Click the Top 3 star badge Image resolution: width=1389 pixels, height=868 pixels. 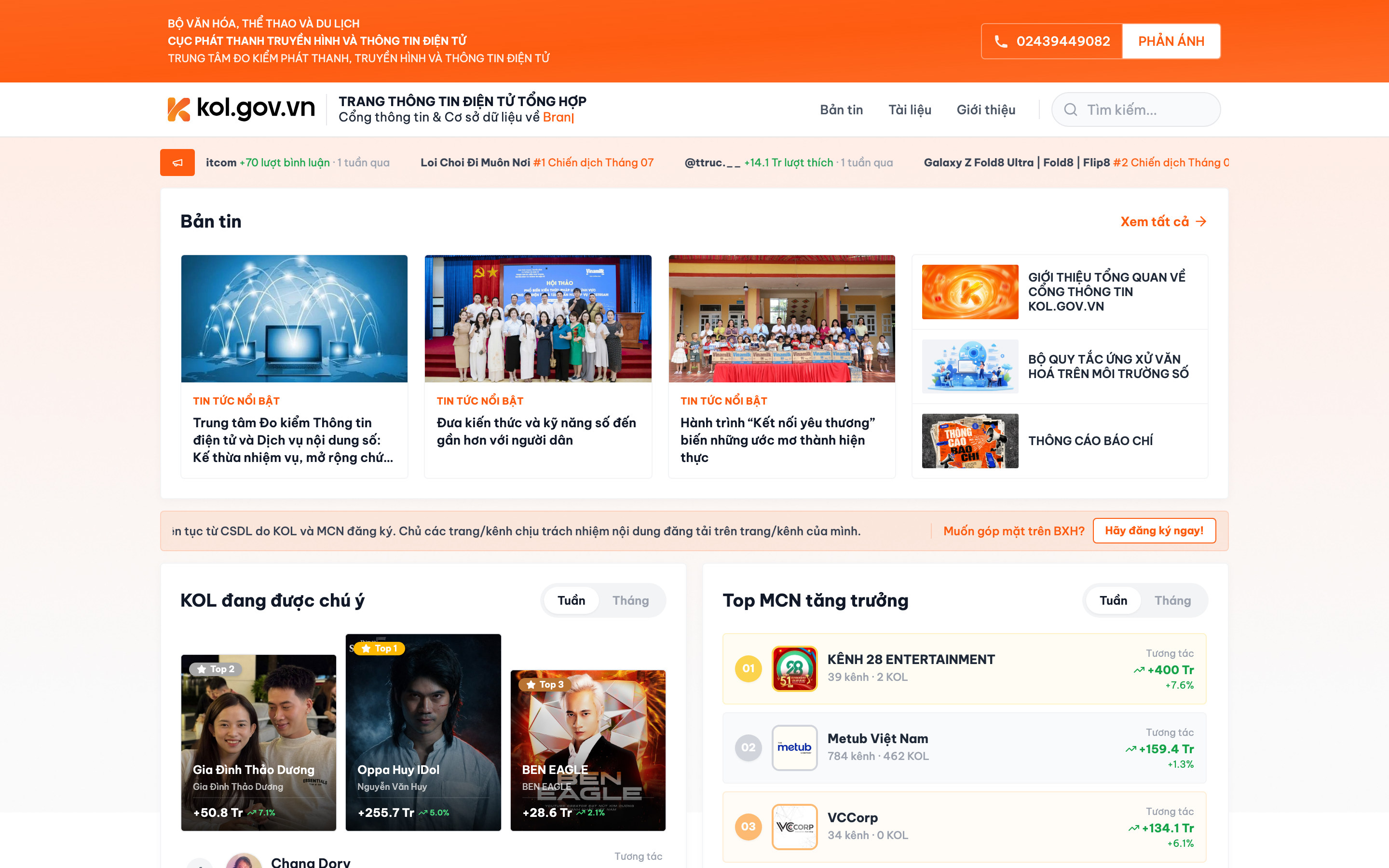click(545, 684)
